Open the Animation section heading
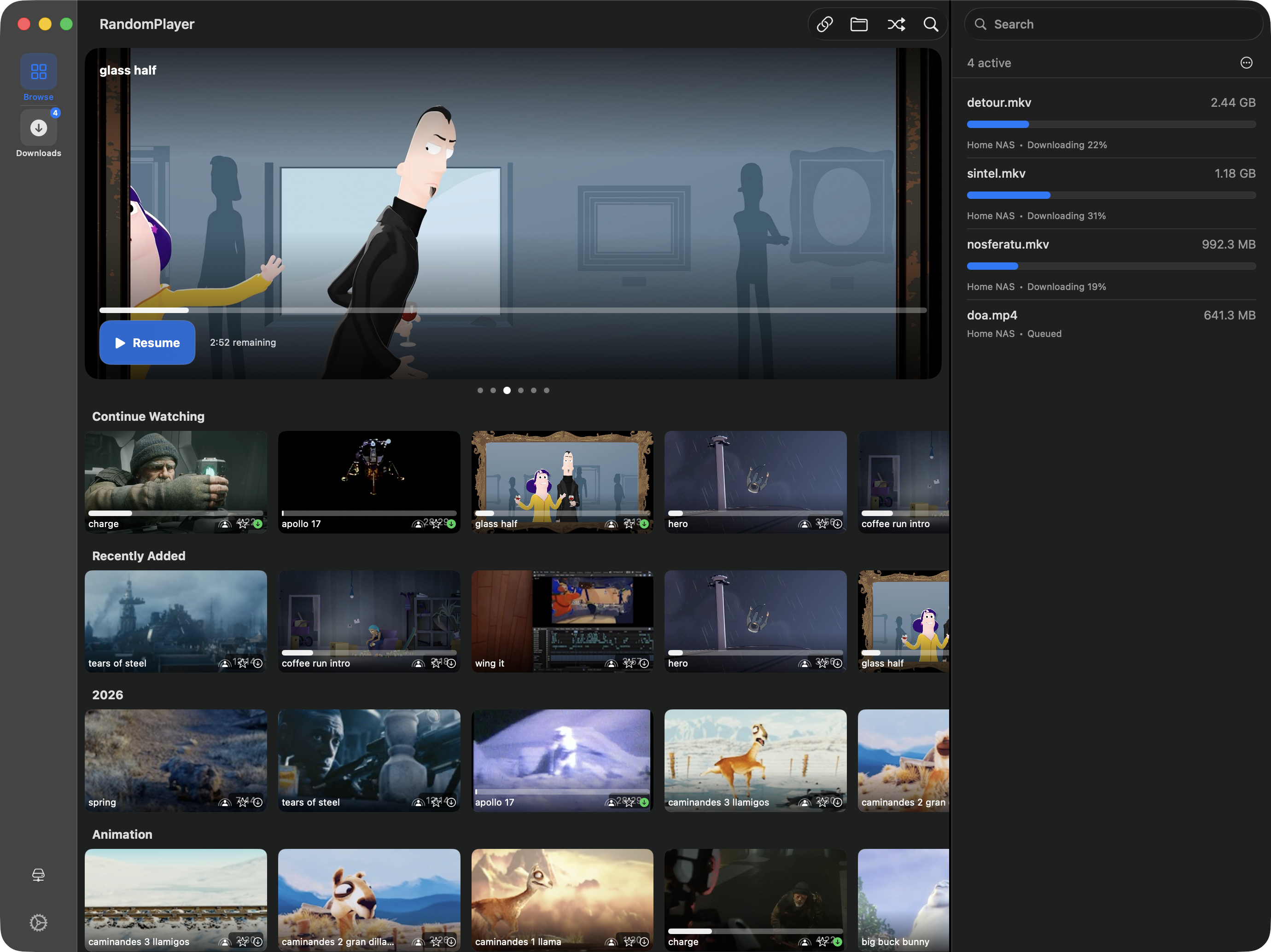 click(122, 834)
